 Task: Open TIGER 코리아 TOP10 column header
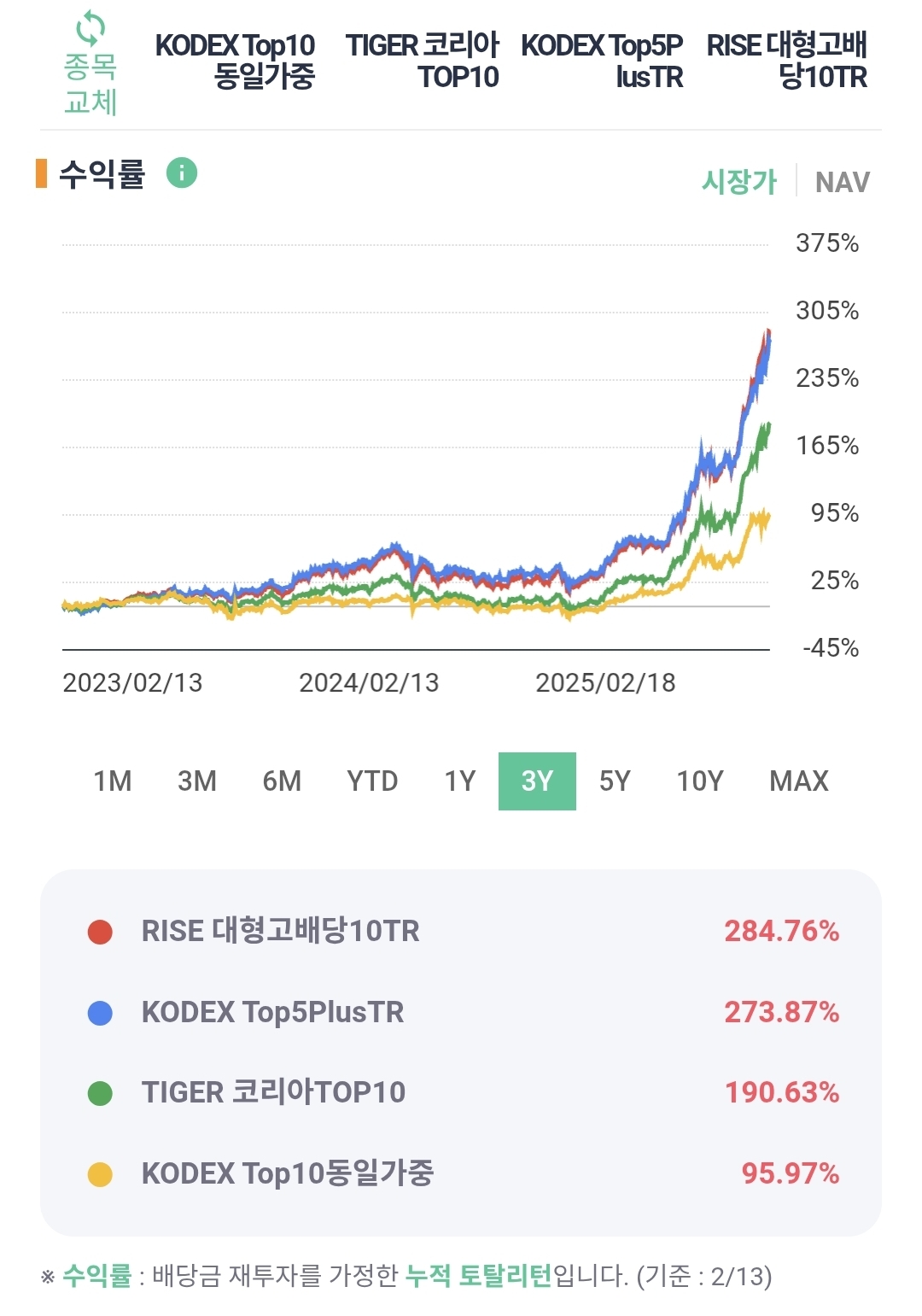point(423,61)
